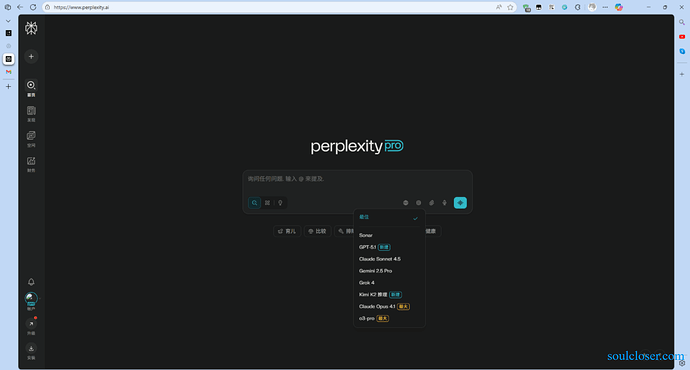Select the Search mode magnifier toggle
The width and height of the screenshot is (690, 370).
[254, 203]
